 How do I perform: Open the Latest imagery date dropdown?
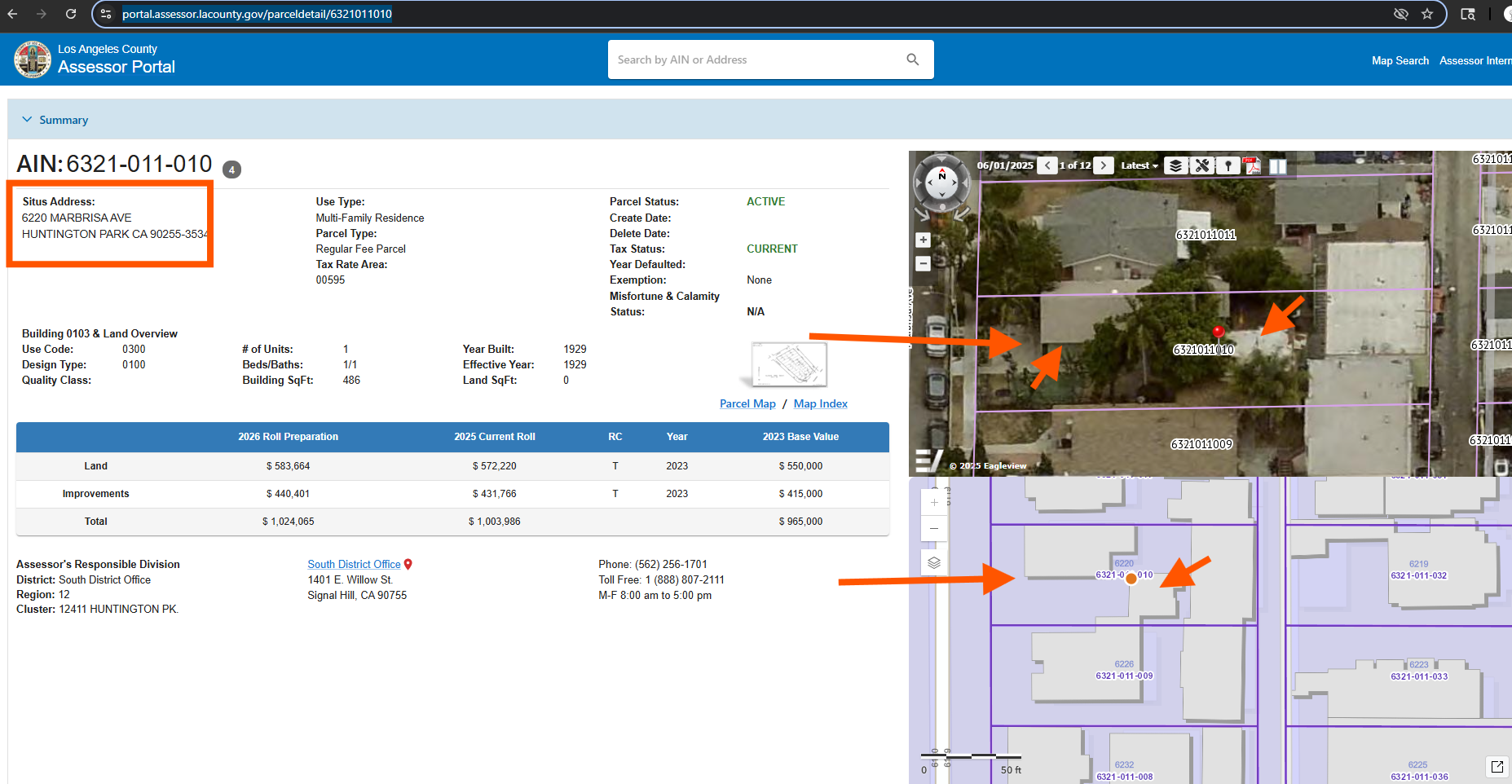pos(1139,165)
